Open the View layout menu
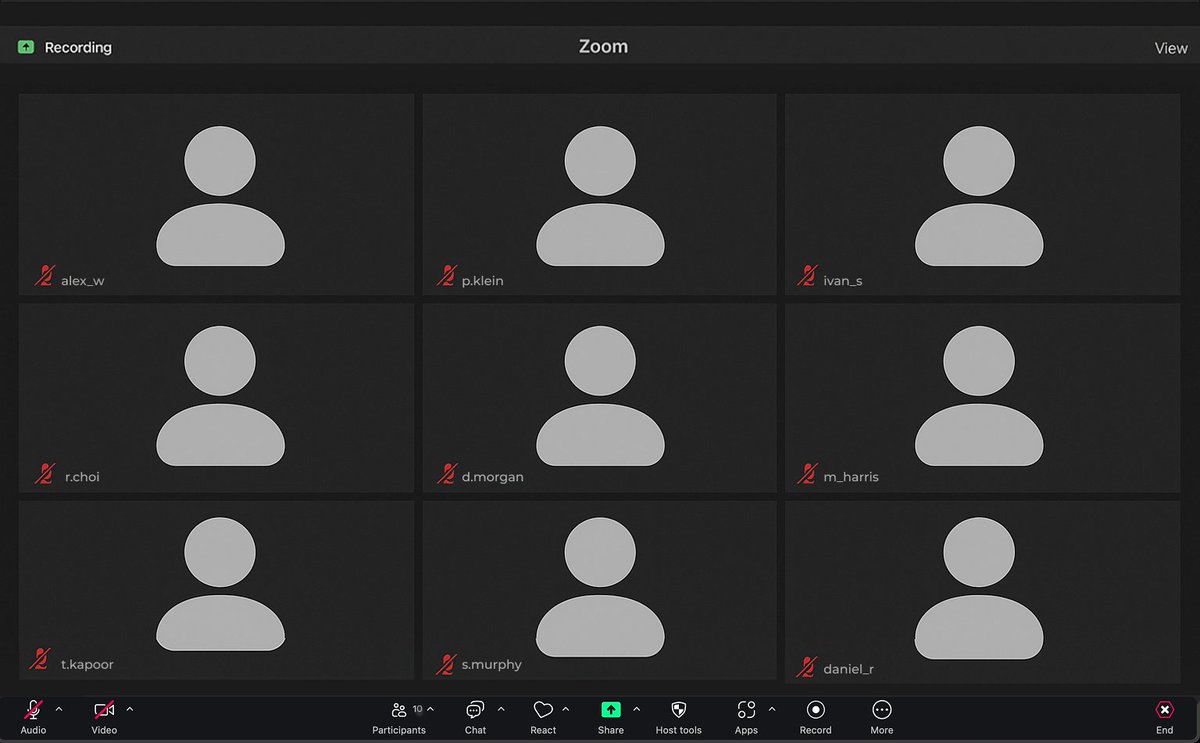This screenshot has width=1200, height=743. (1171, 48)
